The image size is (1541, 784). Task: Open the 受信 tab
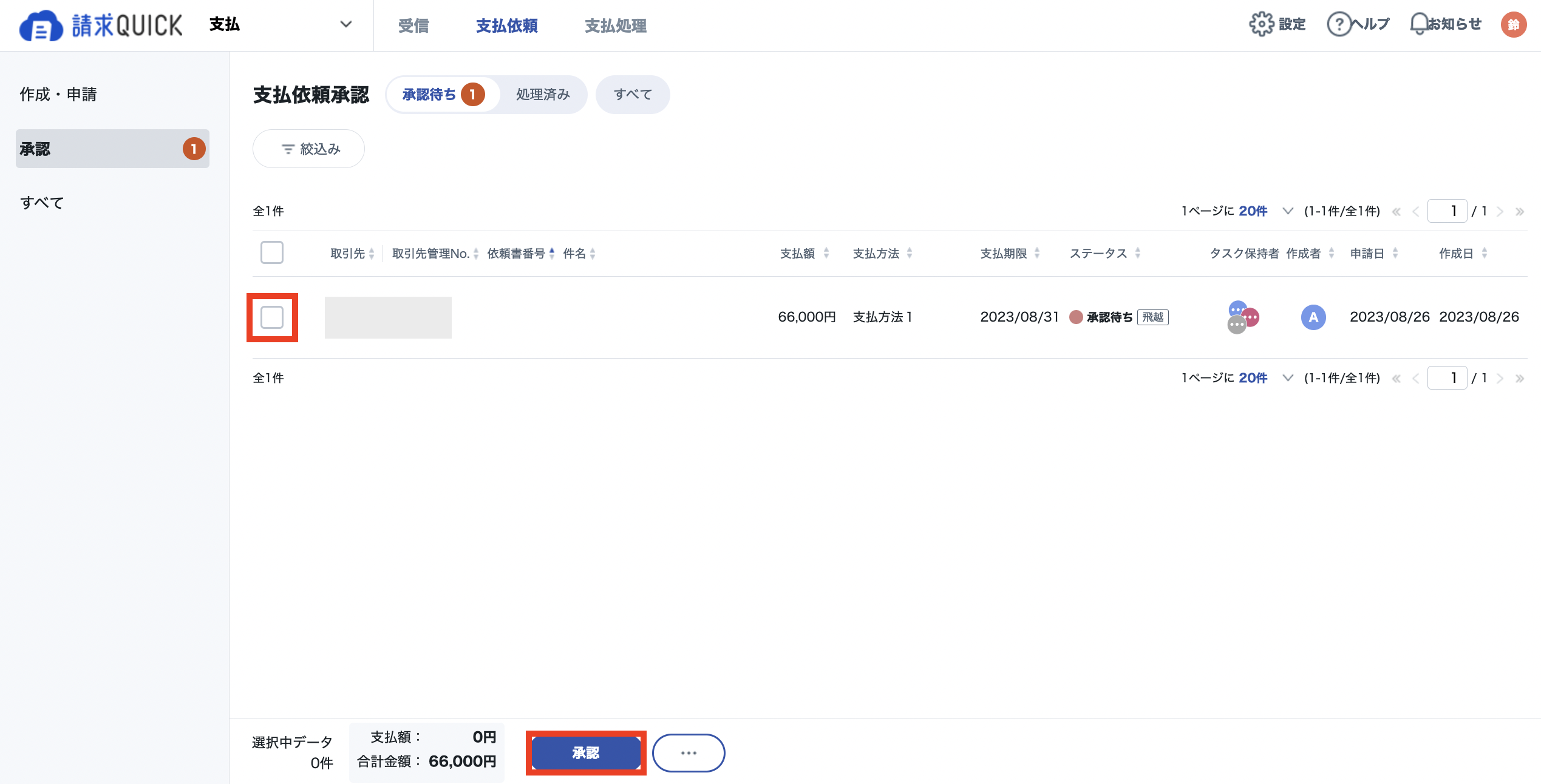413,25
